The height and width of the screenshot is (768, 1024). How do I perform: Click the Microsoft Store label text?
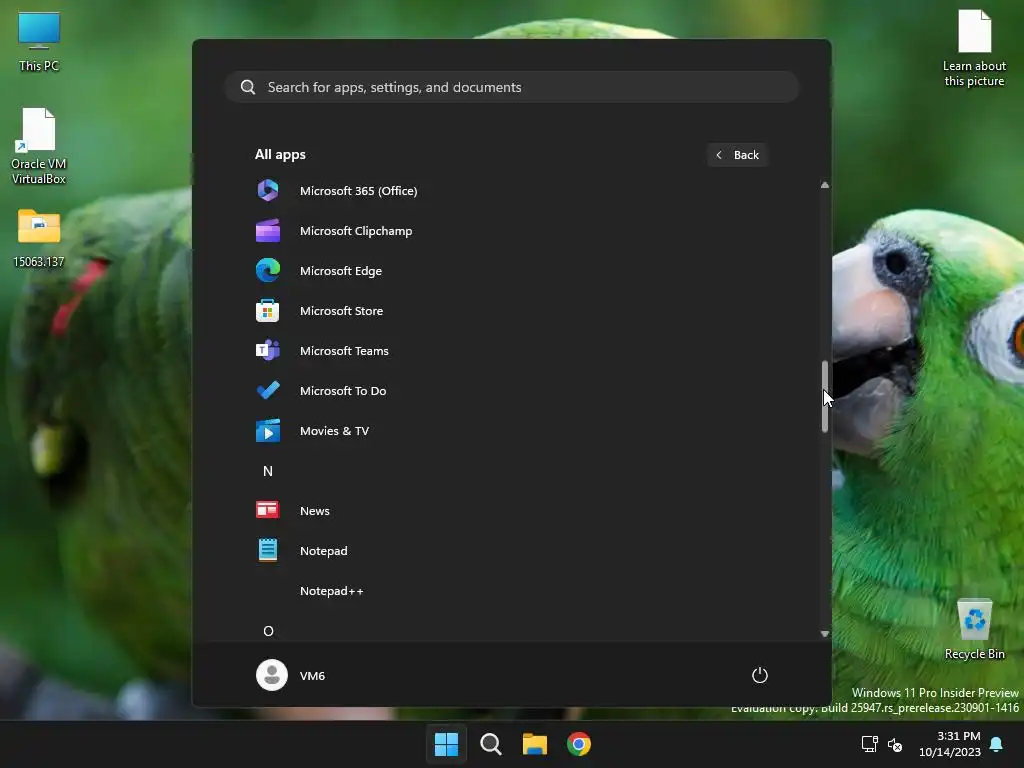(x=342, y=311)
